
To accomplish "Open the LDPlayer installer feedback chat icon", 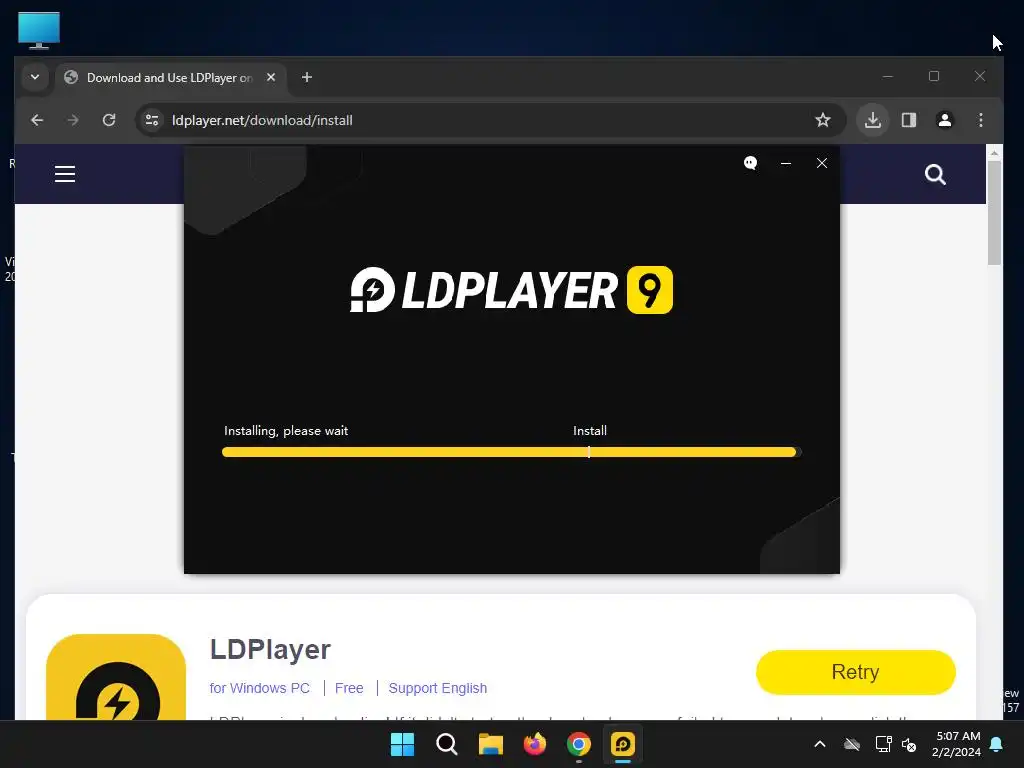I will pos(750,163).
